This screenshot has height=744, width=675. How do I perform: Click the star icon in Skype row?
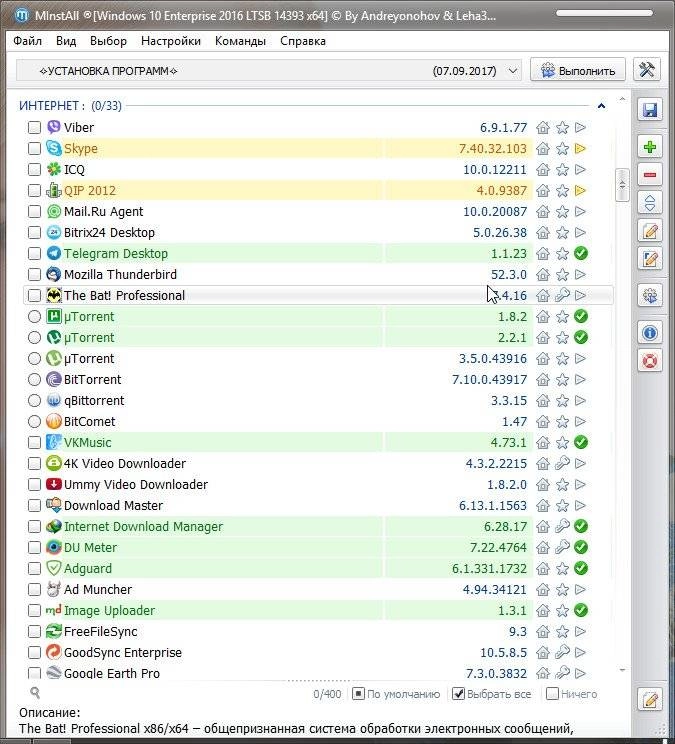tap(562, 149)
